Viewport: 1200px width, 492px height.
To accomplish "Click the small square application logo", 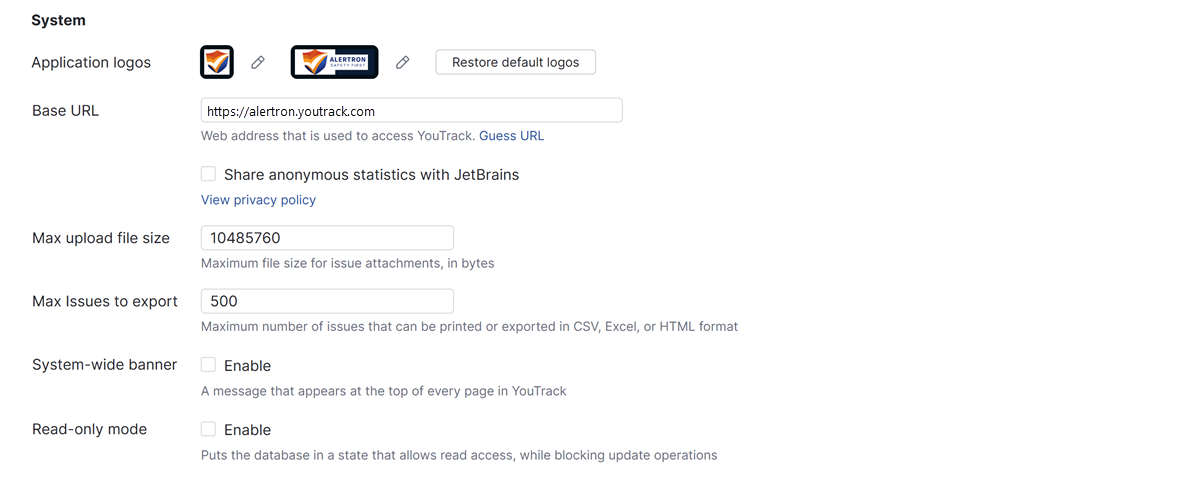I will tap(217, 62).
